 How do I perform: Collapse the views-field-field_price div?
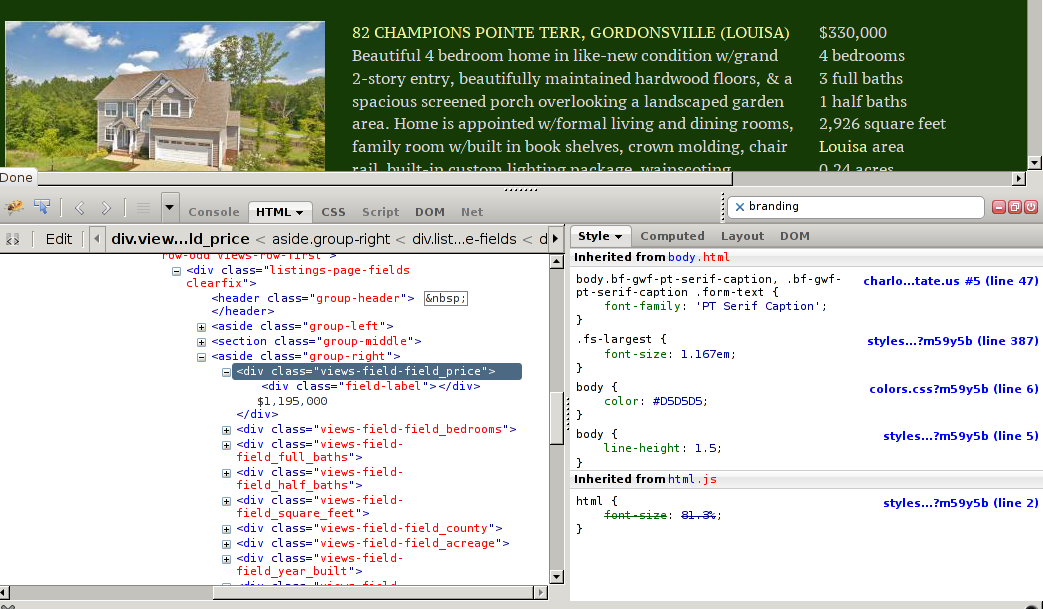pos(226,372)
